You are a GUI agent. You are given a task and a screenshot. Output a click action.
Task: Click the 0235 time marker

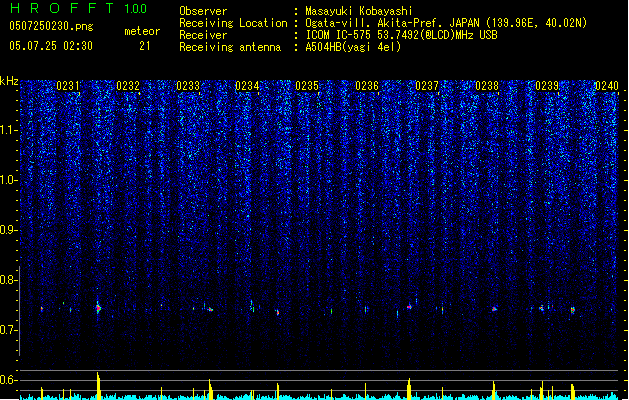click(x=307, y=86)
